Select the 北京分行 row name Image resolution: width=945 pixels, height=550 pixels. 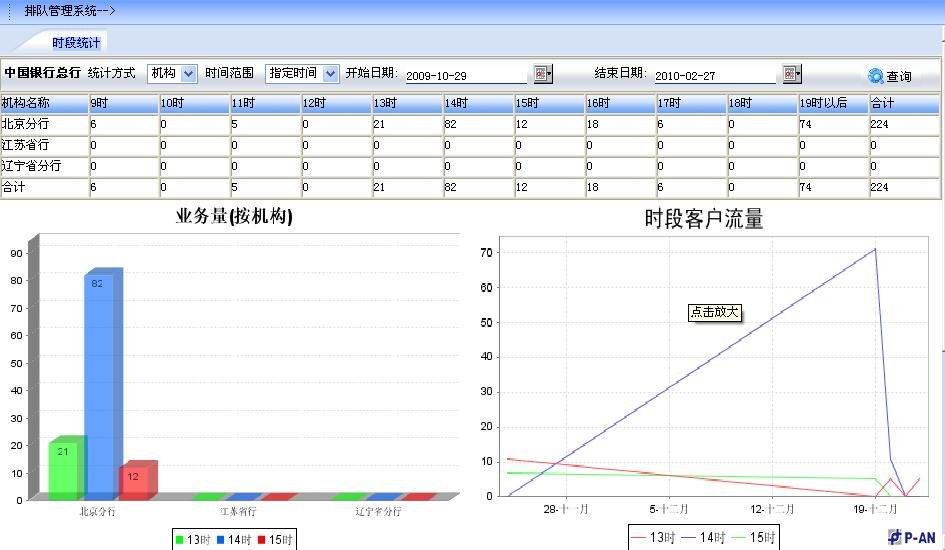(25, 124)
